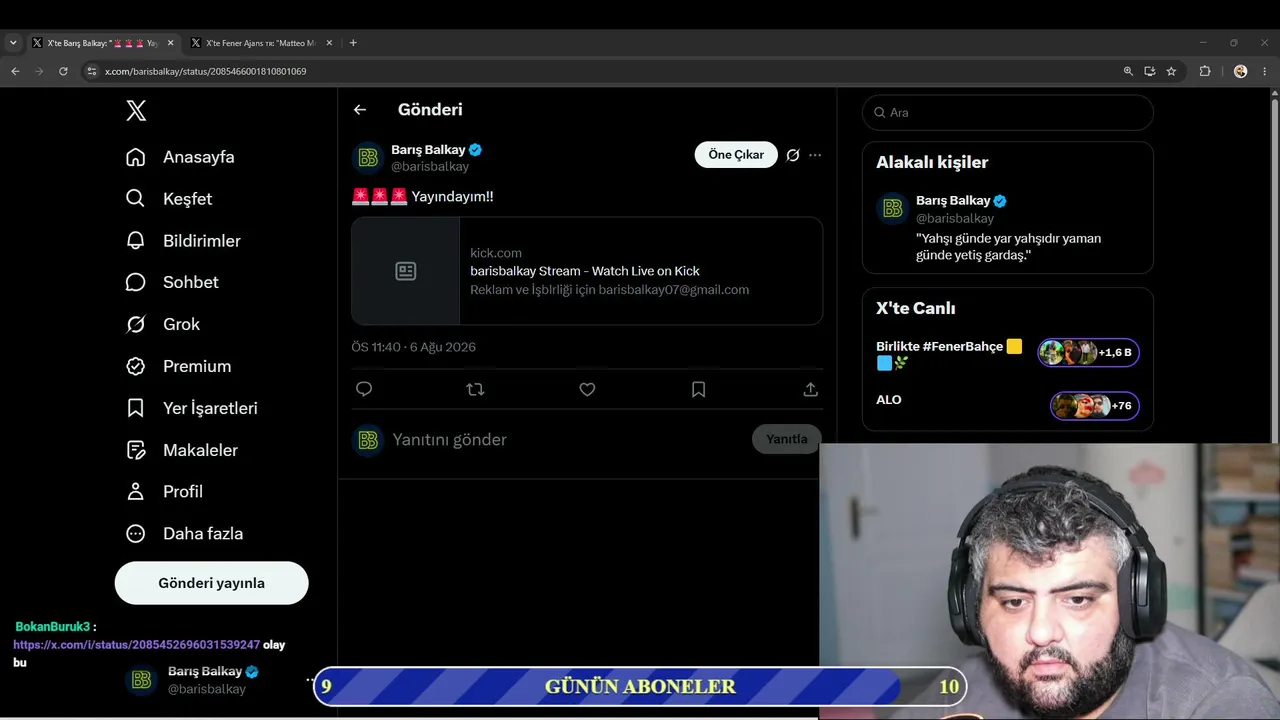
Task: Click the site information icon in address bar
Action: coord(91,71)
